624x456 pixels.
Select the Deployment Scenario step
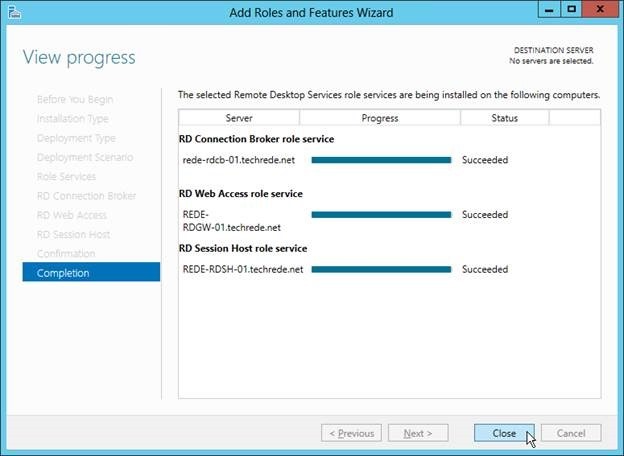85,157
